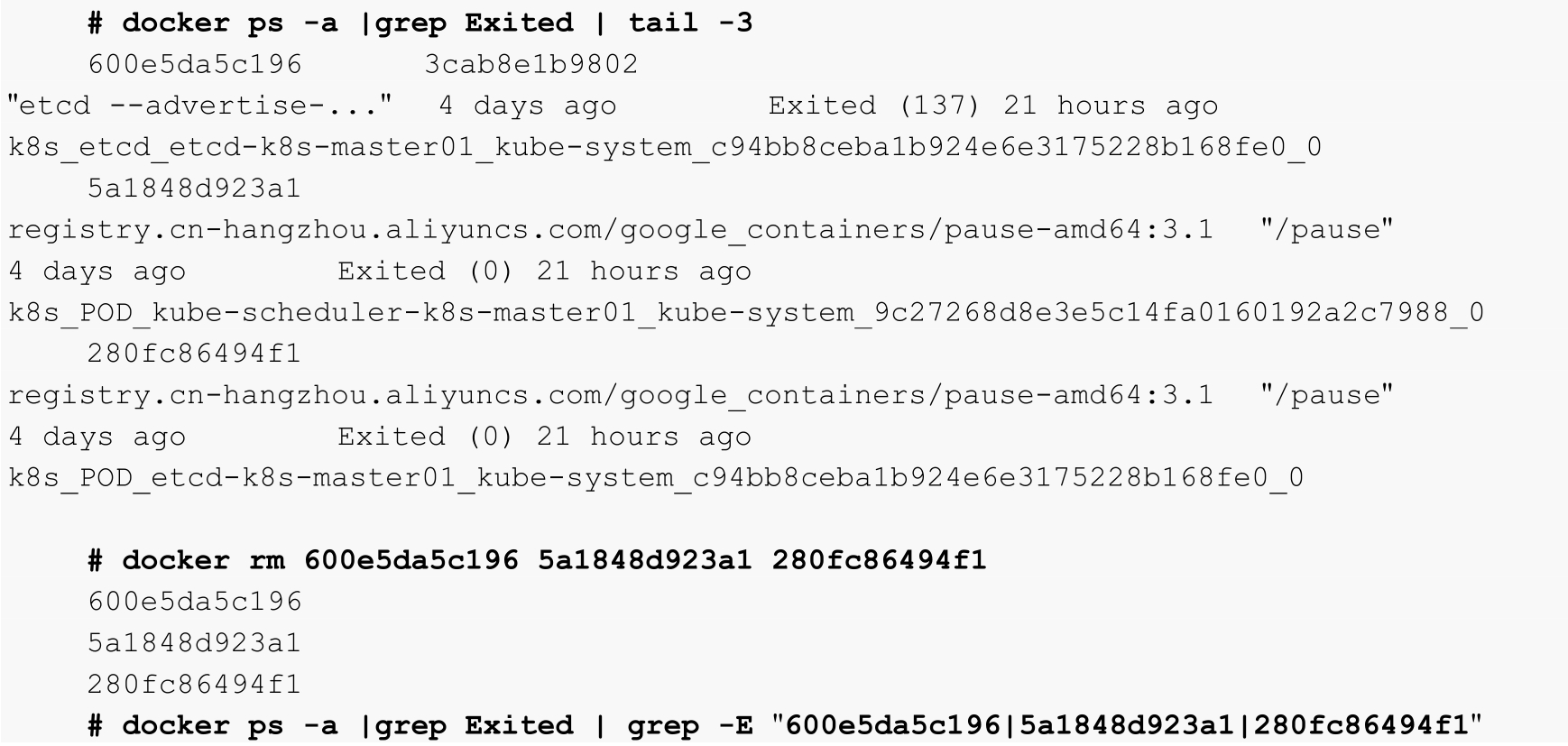Screen dimensions: 1568x746
Task: Click the first registry.cn-hangzhou.aliyuncs.com pause-amd64:3.1 image line
Action: click(611, 230)
